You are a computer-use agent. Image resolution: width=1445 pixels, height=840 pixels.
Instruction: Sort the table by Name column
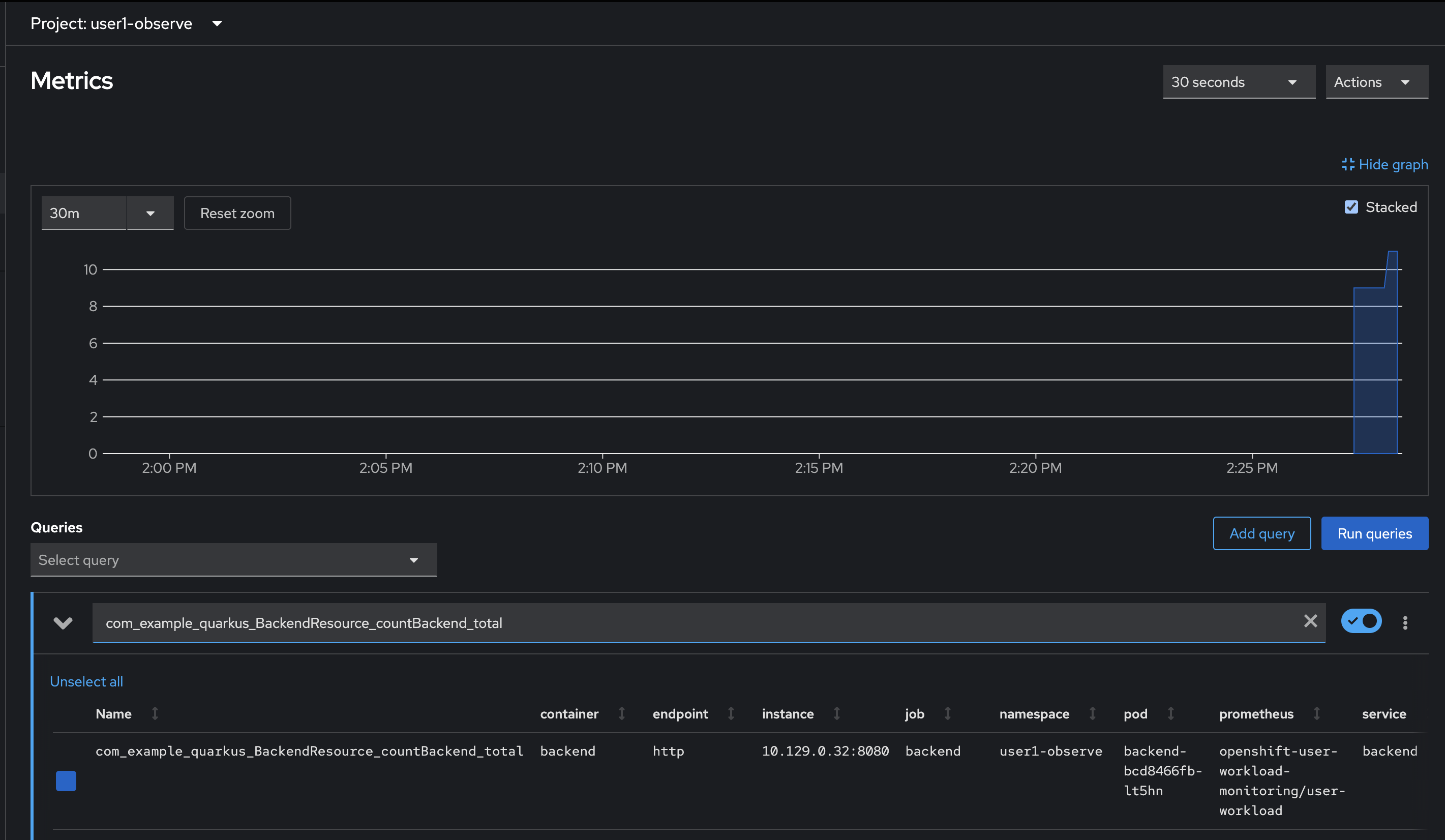coord(127,714)
